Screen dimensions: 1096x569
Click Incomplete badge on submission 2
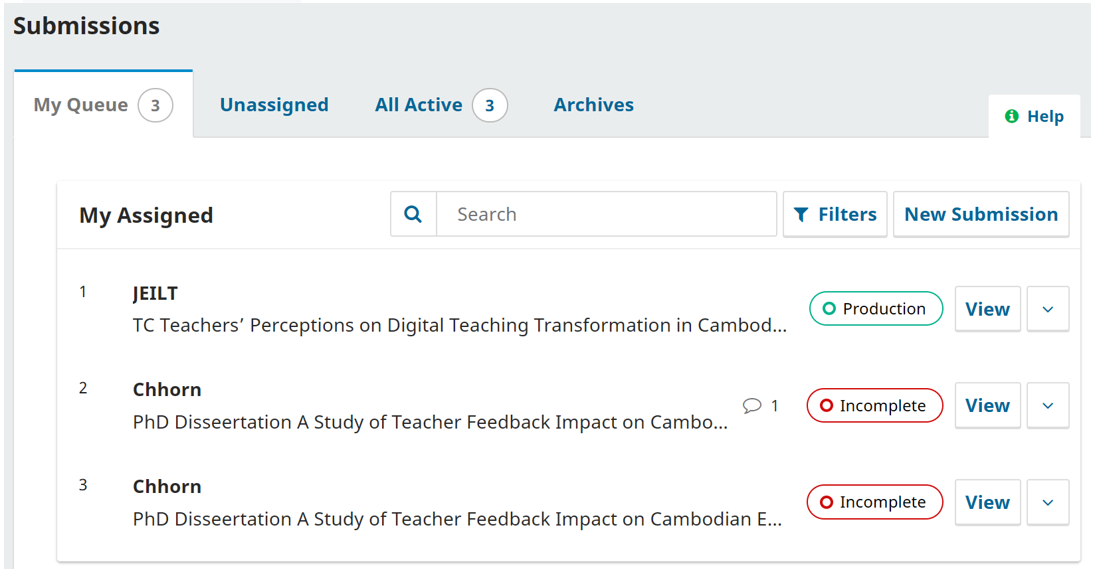pyautogui.click(x=874, y=406)
